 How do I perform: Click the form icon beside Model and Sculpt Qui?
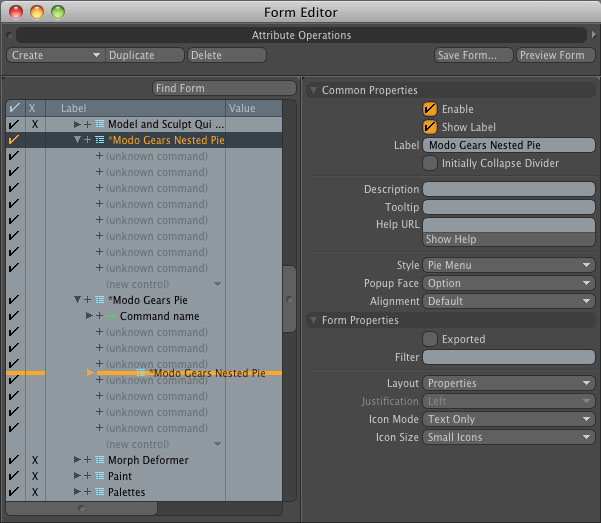point(100,124)
